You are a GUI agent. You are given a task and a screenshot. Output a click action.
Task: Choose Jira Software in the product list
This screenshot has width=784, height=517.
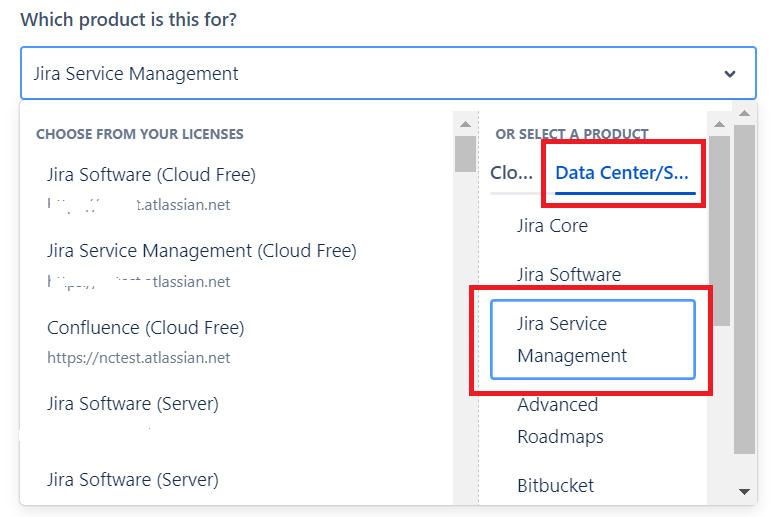(x=568, y=275)
